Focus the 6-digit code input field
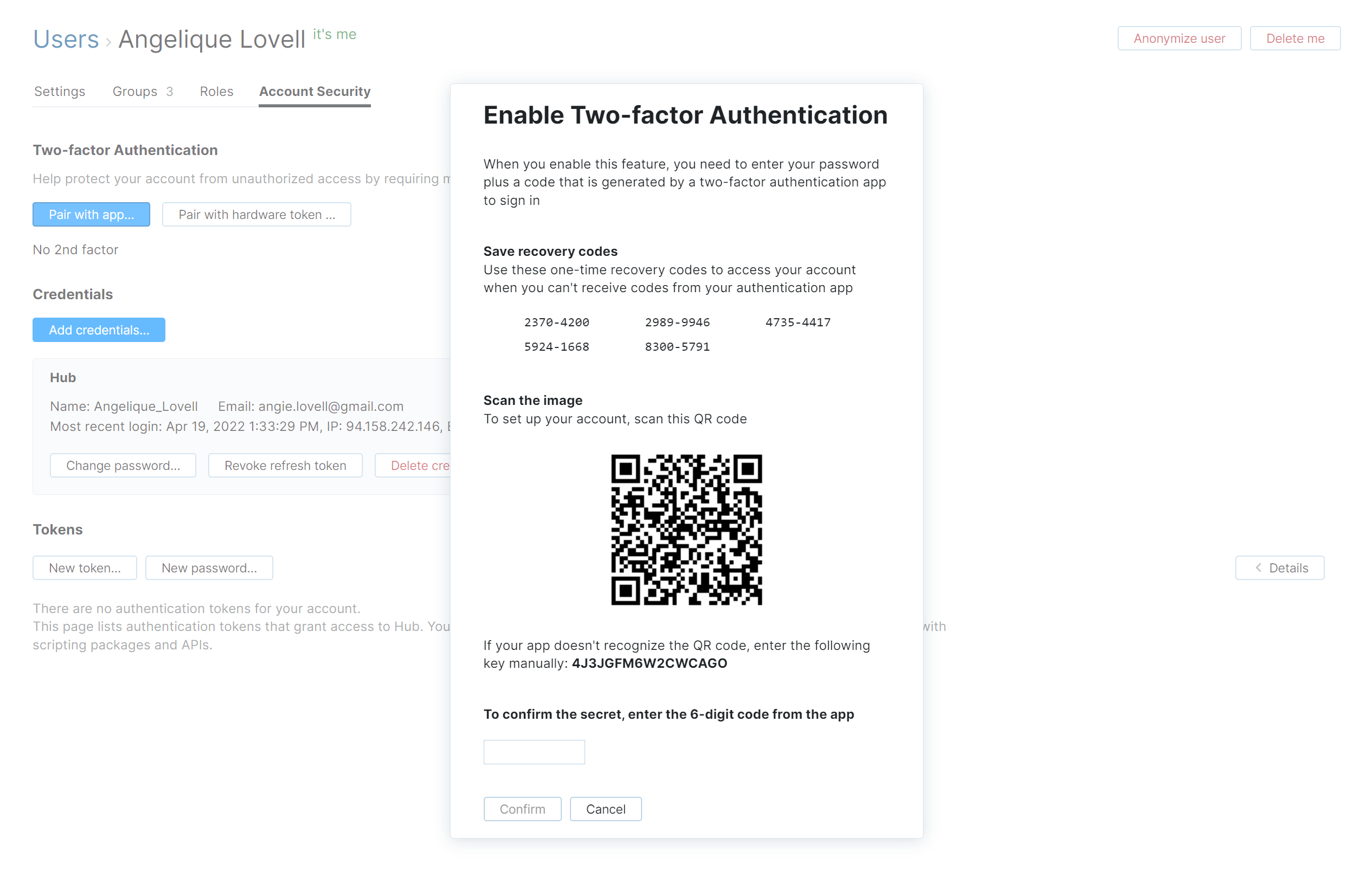 coord(534,752)
